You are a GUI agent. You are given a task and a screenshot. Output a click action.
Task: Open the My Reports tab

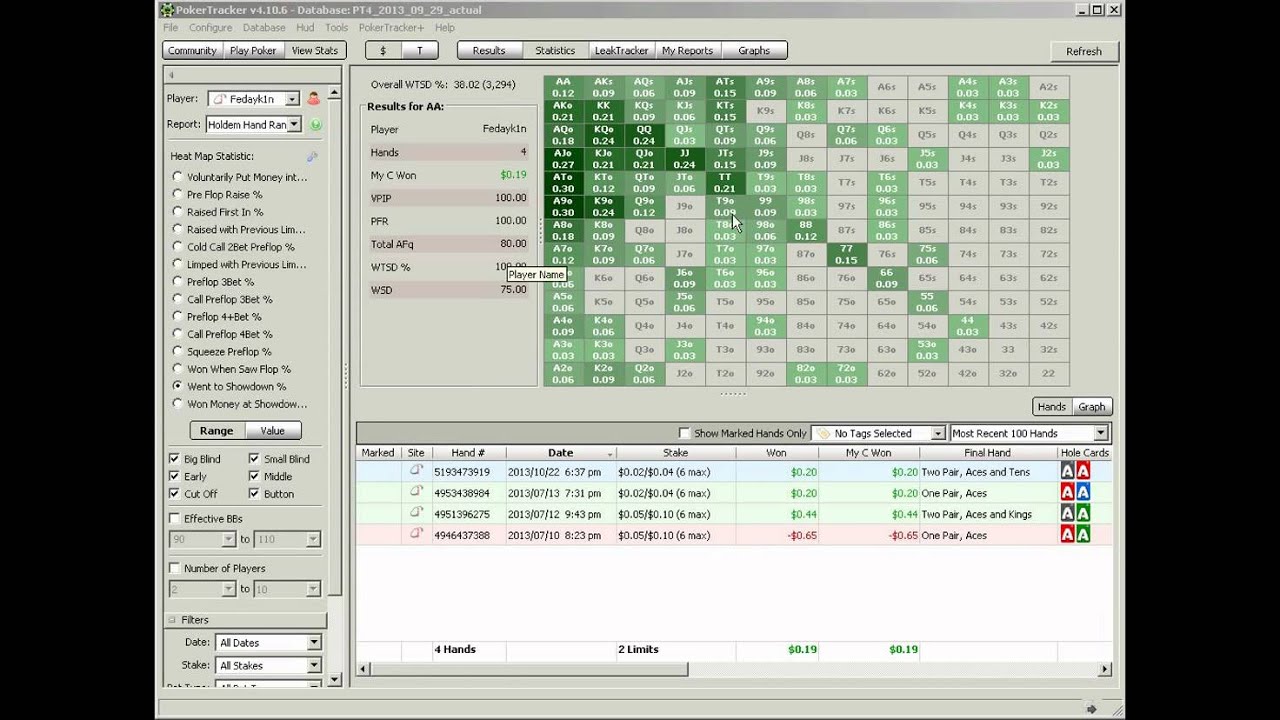pos(688,50)
